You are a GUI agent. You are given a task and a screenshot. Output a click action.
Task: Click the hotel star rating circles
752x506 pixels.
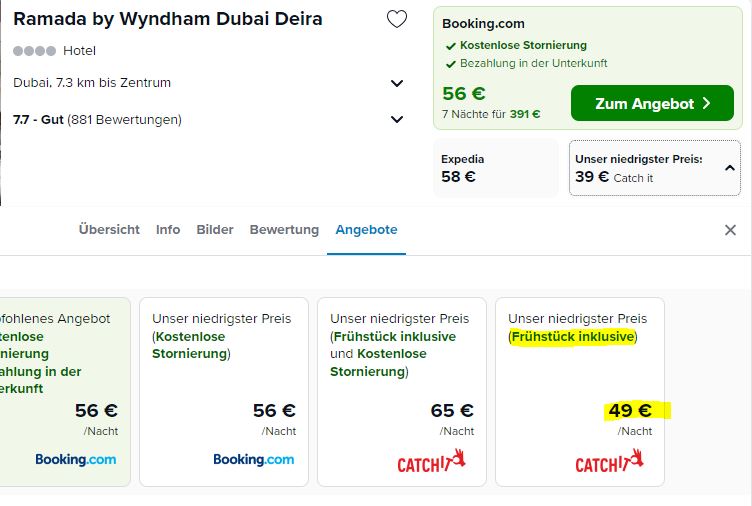pyautogui.click(x=35, y=51)
